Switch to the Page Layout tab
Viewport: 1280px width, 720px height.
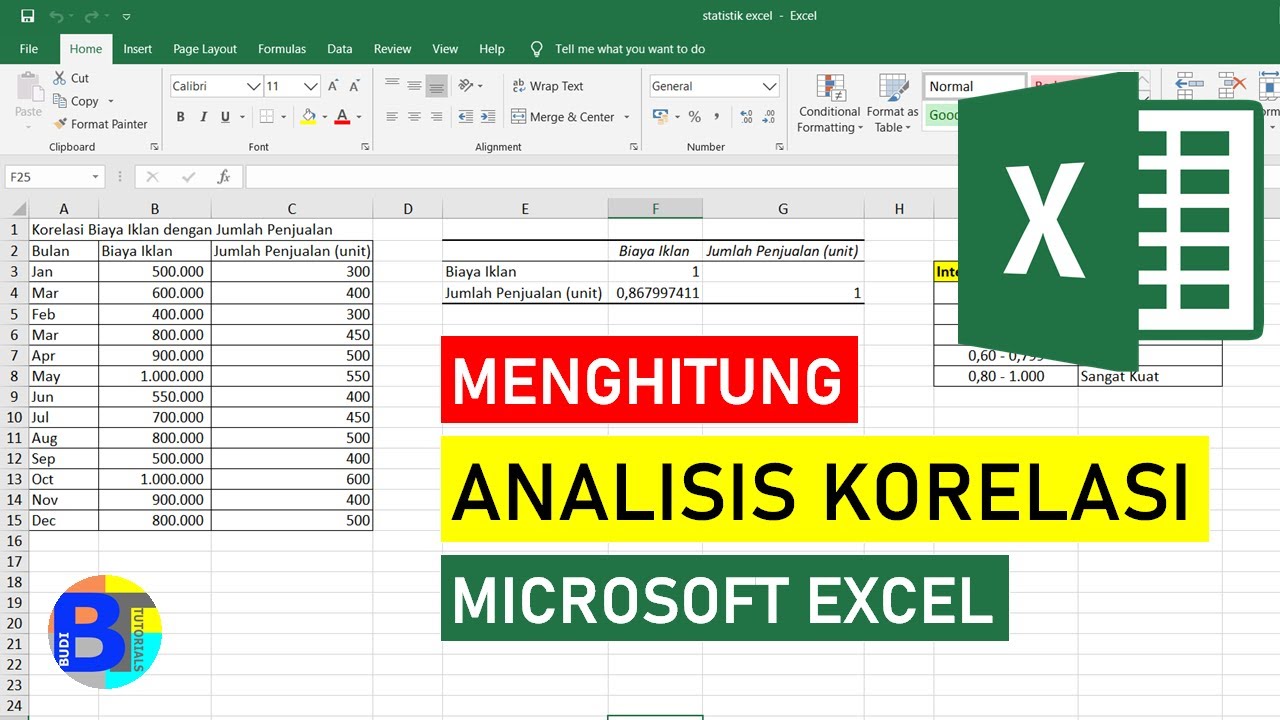pos(205,48)
